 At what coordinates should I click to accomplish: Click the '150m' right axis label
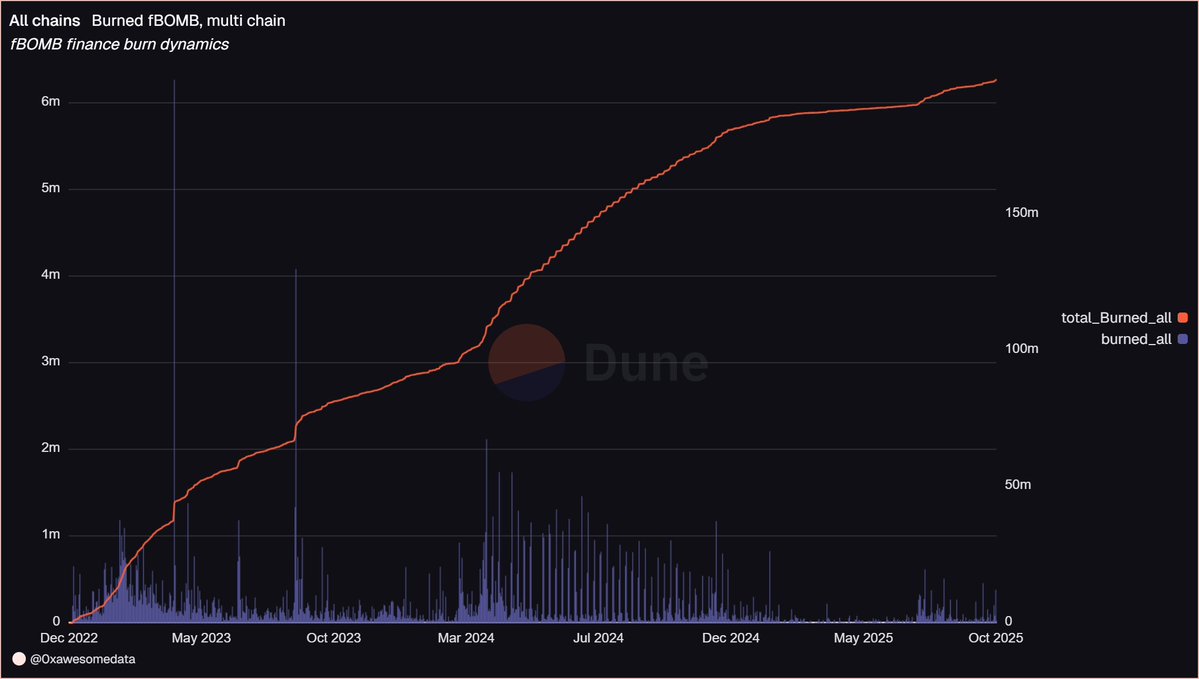coord(1021,213)
